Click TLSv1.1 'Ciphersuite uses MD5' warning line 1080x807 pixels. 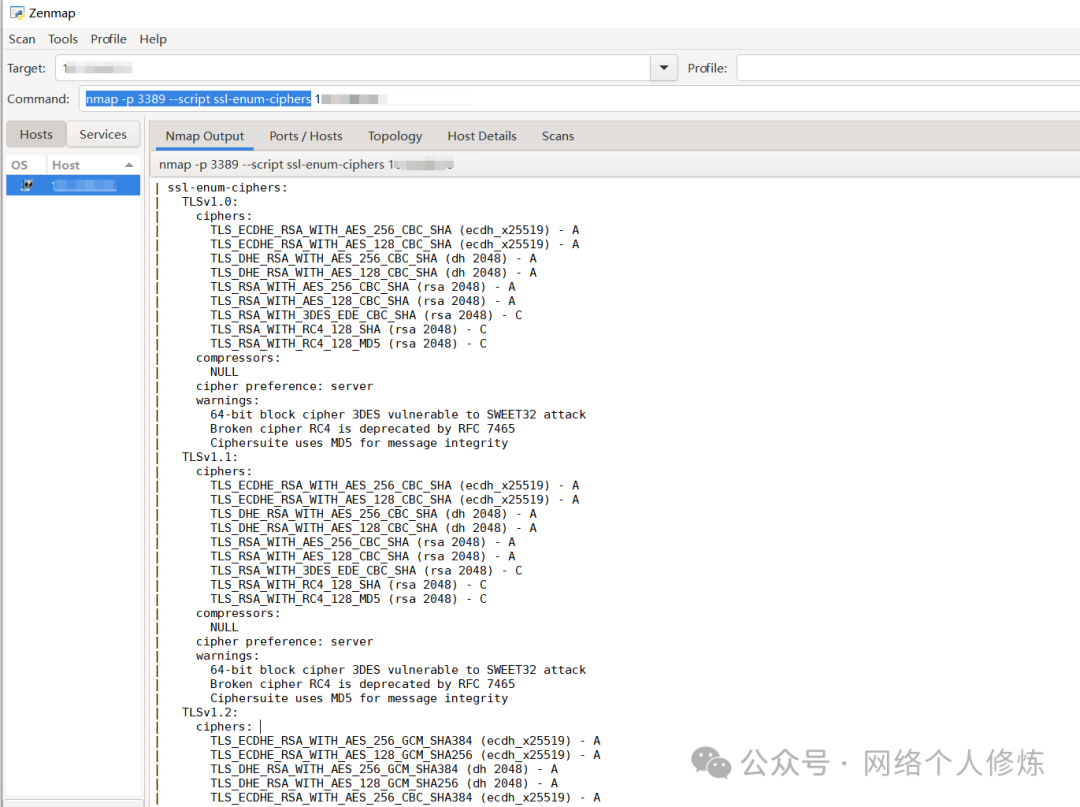click(359, 698)
